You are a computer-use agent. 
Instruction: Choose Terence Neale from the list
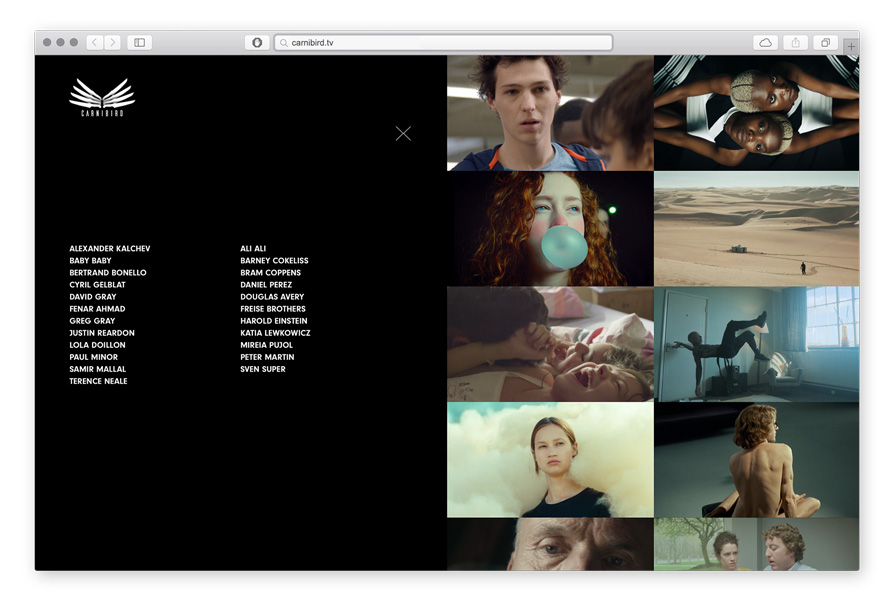point(98,381)
